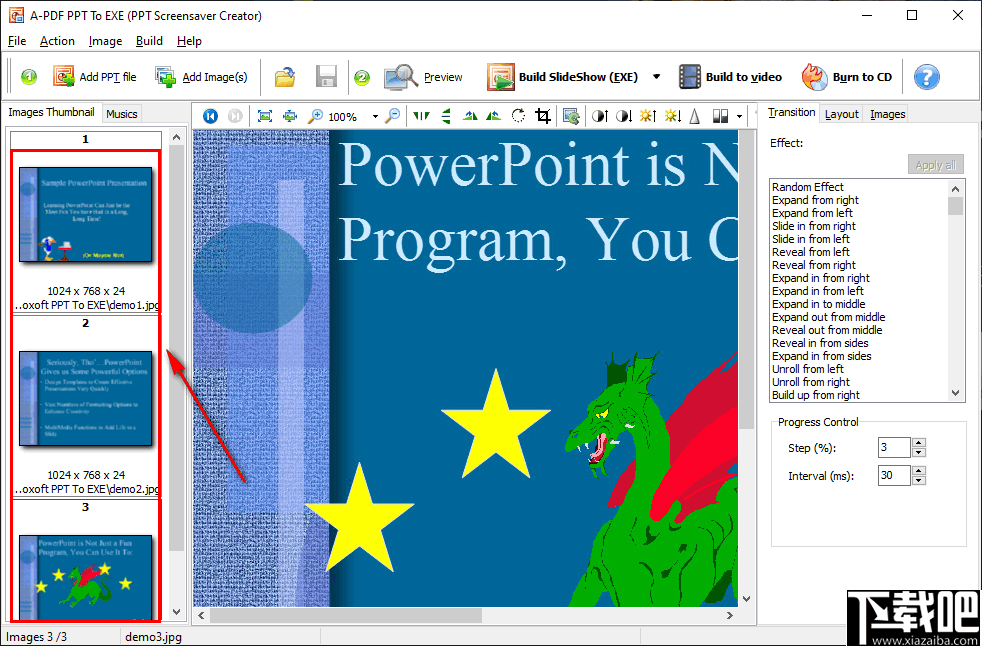Rotate the image counterclockwise
Image resolution: width=982 pixels, height=646 pixels.
click(x=470, y=116)
